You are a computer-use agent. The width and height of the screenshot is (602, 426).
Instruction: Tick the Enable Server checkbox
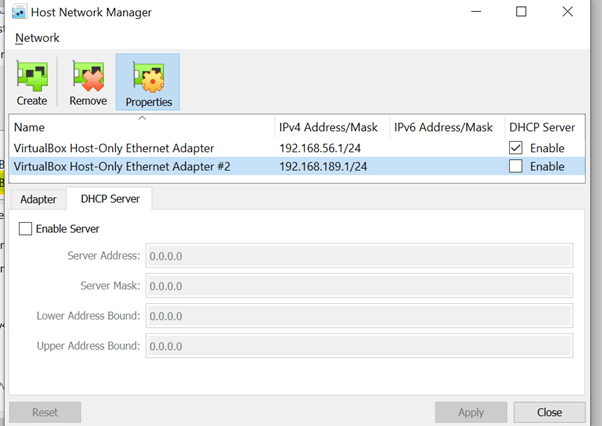click(26, 229)
